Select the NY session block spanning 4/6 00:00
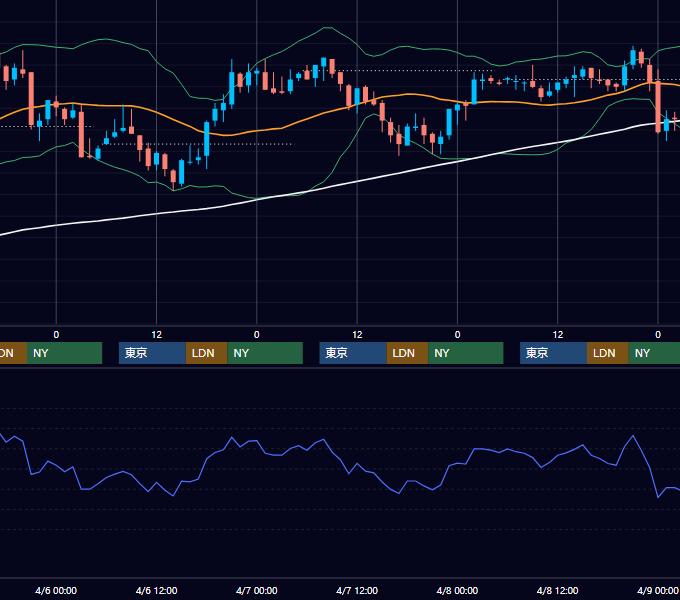This screenshot has height=600, width=680. tap(64, 353)
